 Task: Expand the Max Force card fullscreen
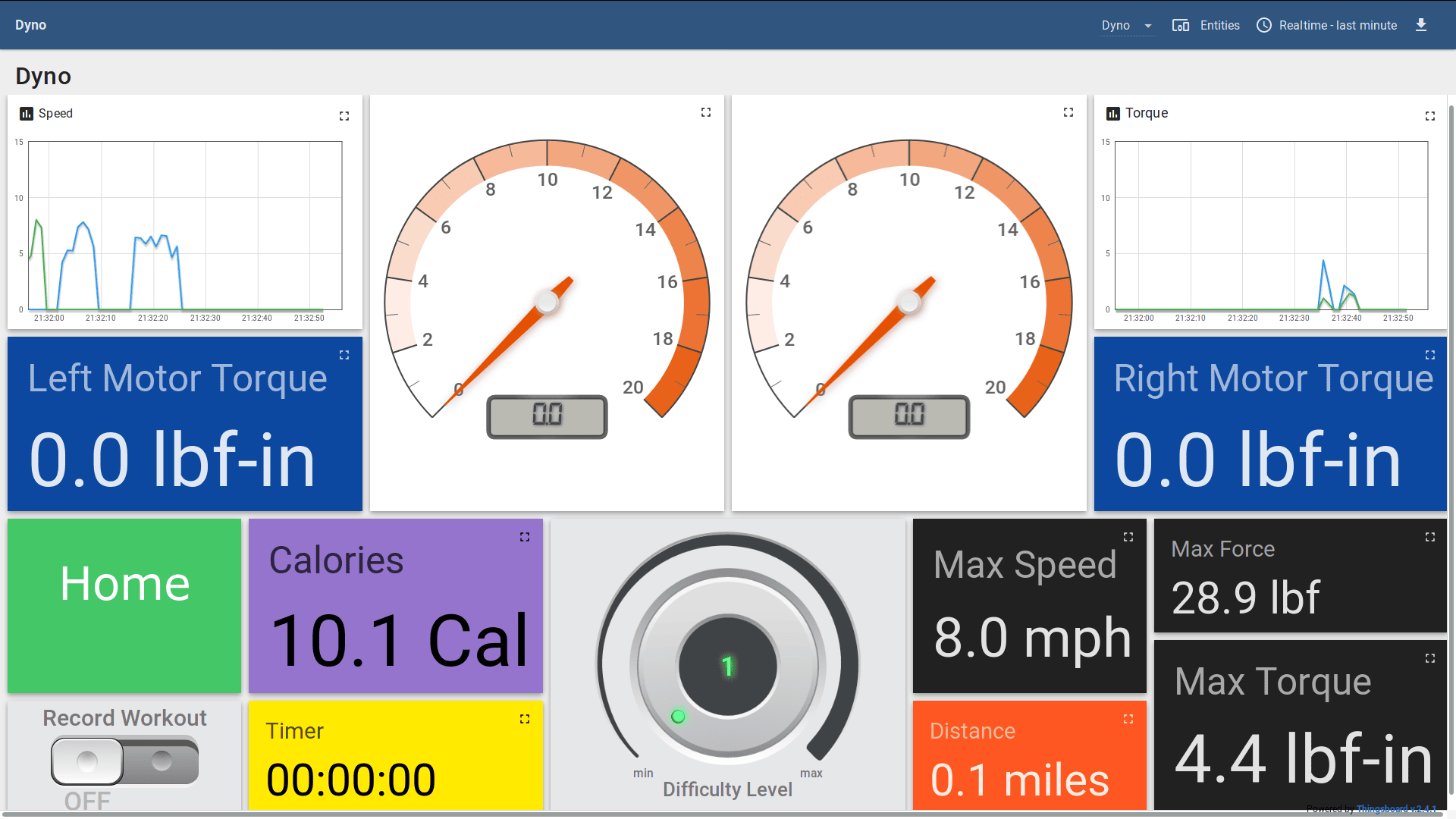point(1430,537)
